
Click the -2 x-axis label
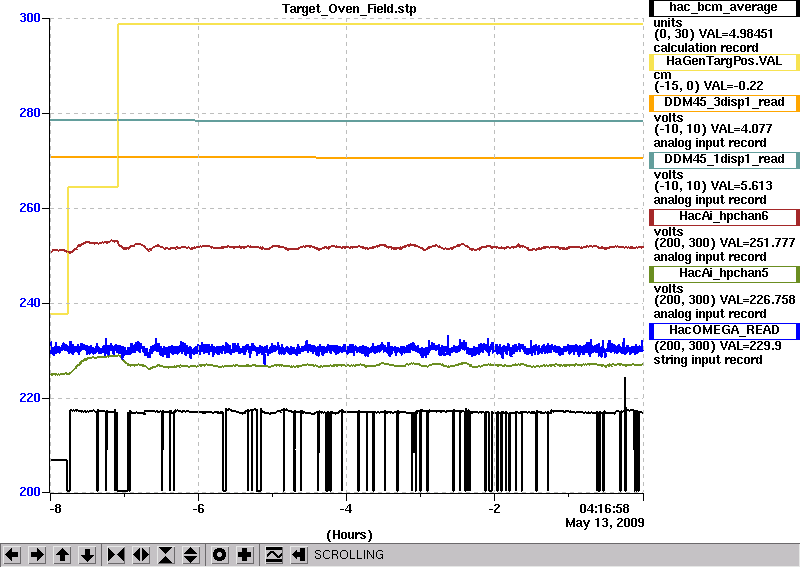494,509
